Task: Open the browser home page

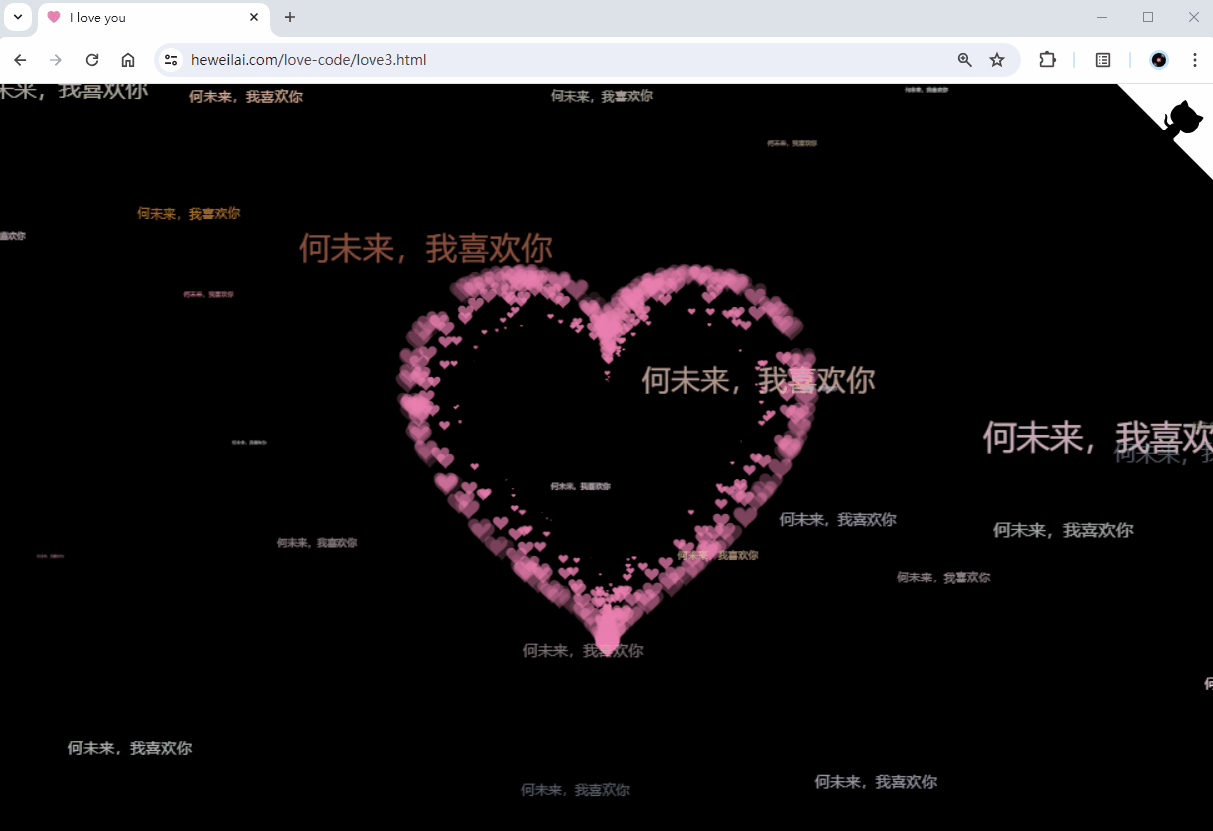Action: [128, 60]
